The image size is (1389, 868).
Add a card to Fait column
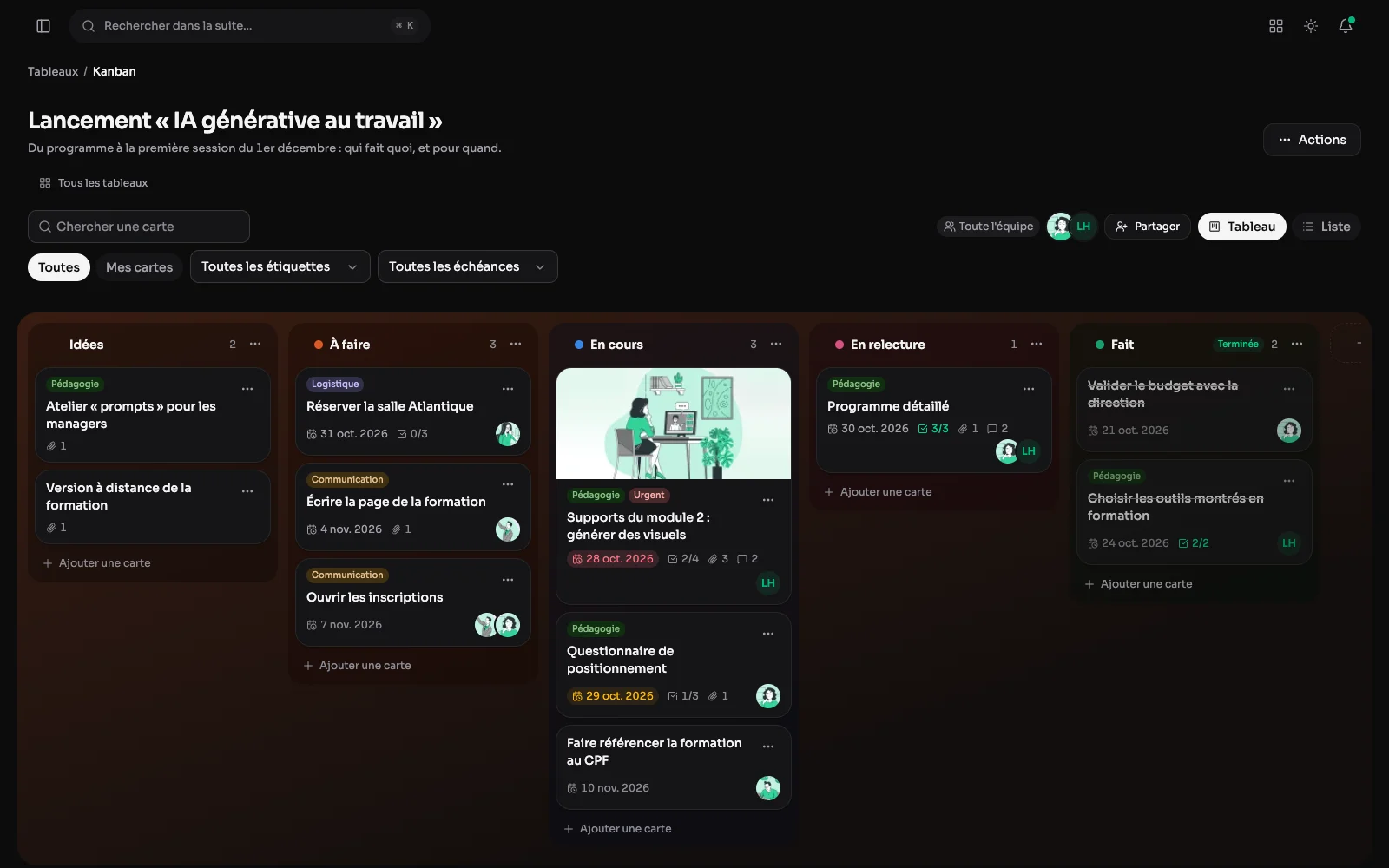[x=1139, y=584]
